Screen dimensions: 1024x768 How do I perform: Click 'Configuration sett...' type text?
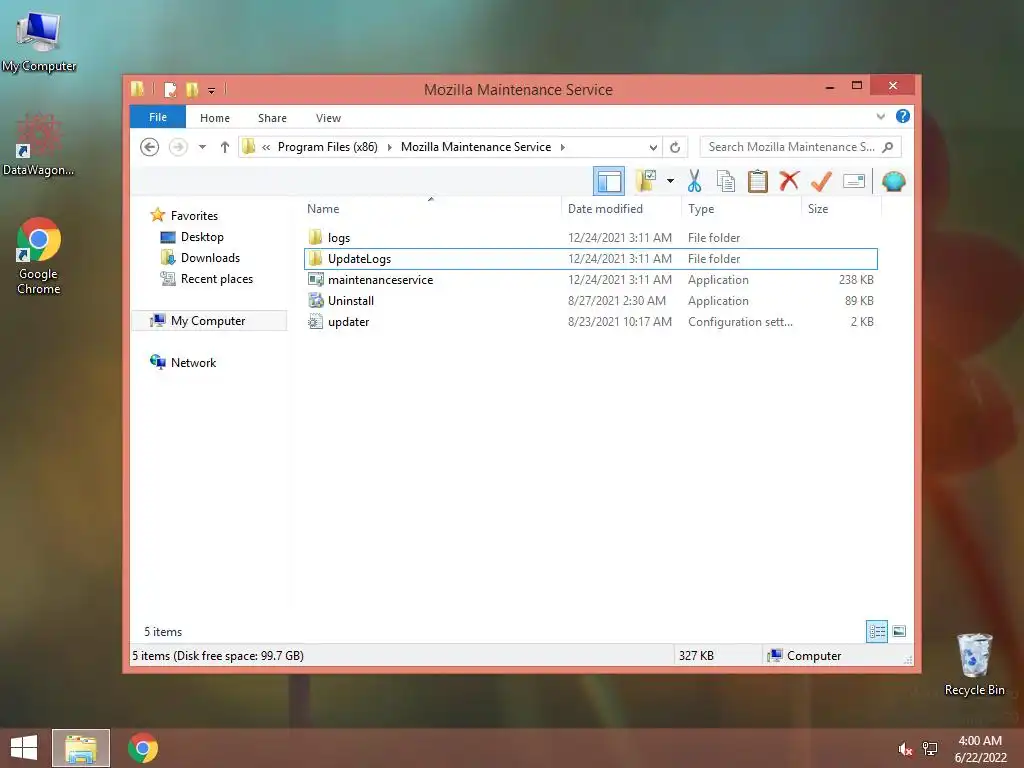[x=740, y=321]
